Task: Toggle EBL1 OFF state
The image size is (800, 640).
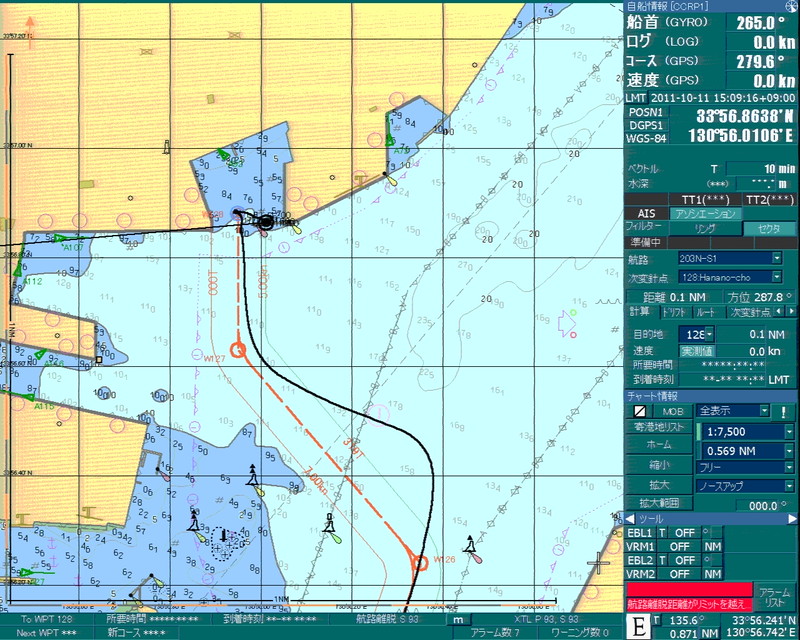Action: click(x=682, y=533)
